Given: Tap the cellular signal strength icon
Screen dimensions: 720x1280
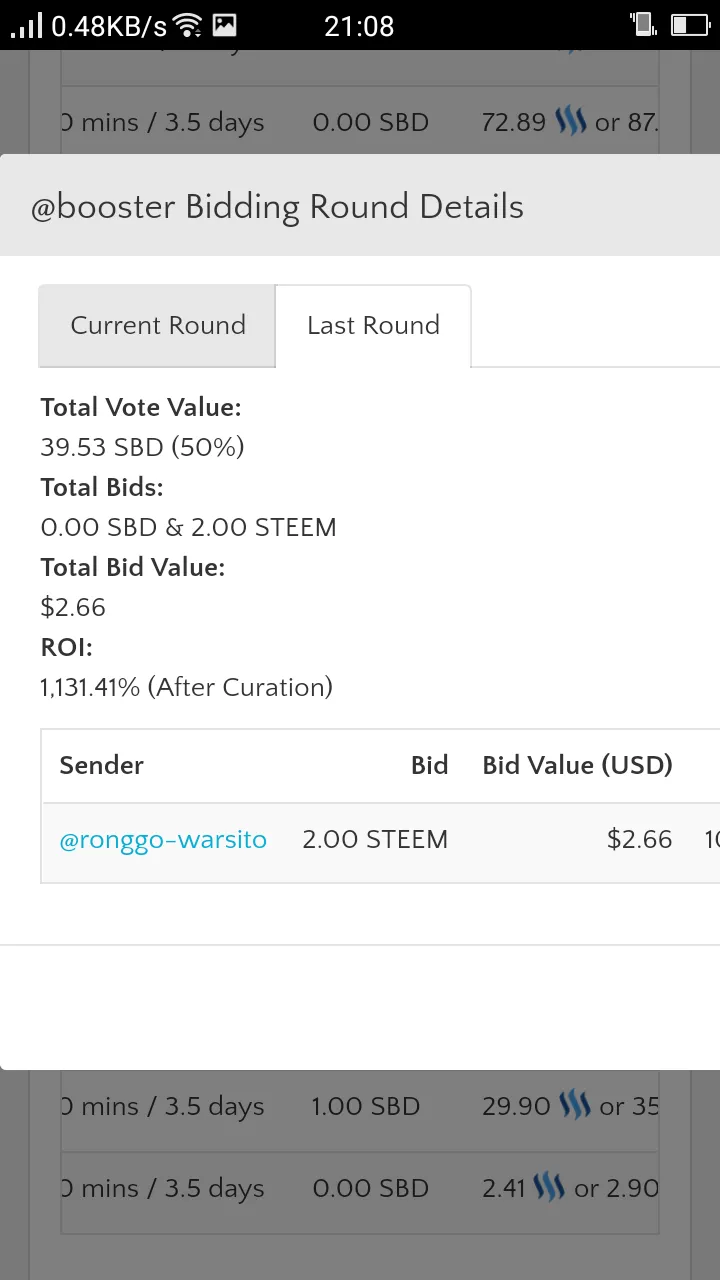Looking at the screenshot, I should tap(27, 25).
